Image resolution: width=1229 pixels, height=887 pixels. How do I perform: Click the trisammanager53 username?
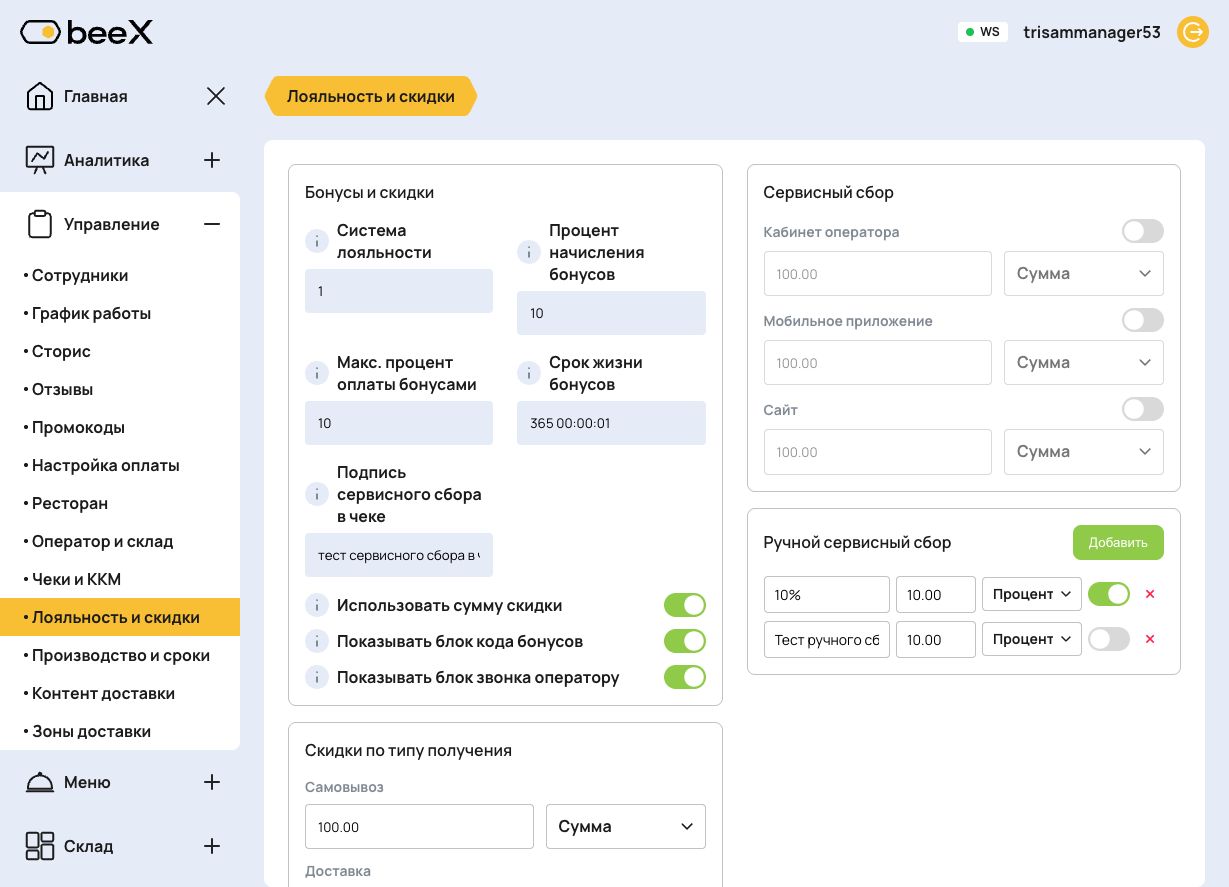click(1092, 32)
